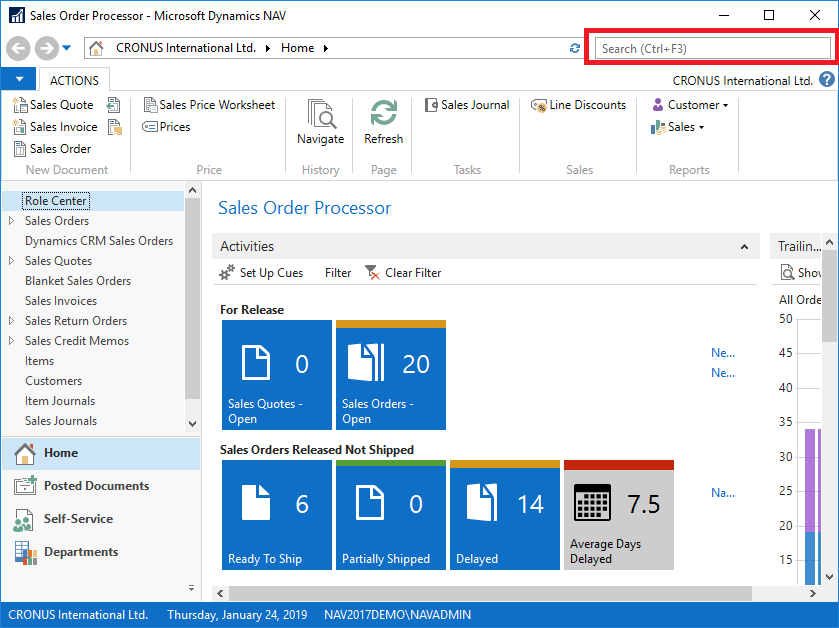This screenshot has width=839, height=628.
Task: Collapse the Activities part
Action: pyautogui.click(x=744, y=247)
